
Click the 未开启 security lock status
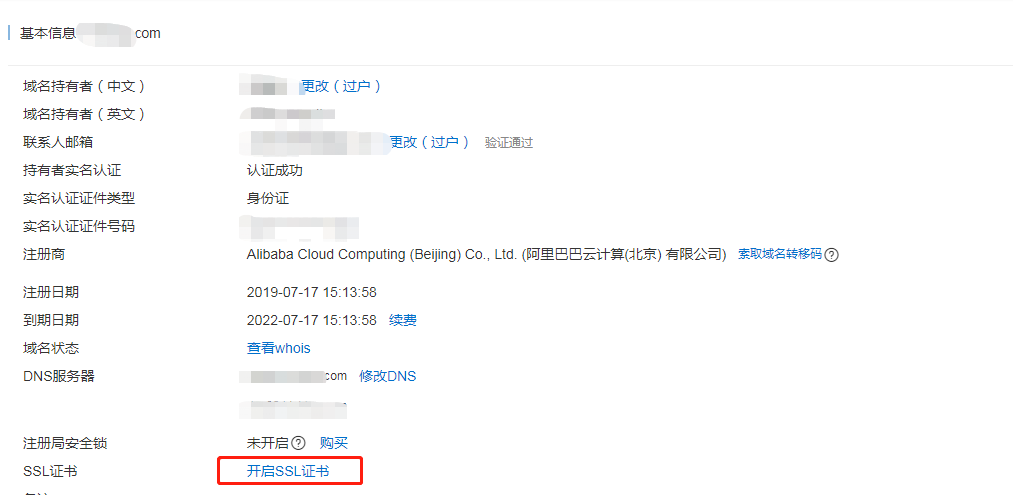pyautogui.click(x=267, y=443)
